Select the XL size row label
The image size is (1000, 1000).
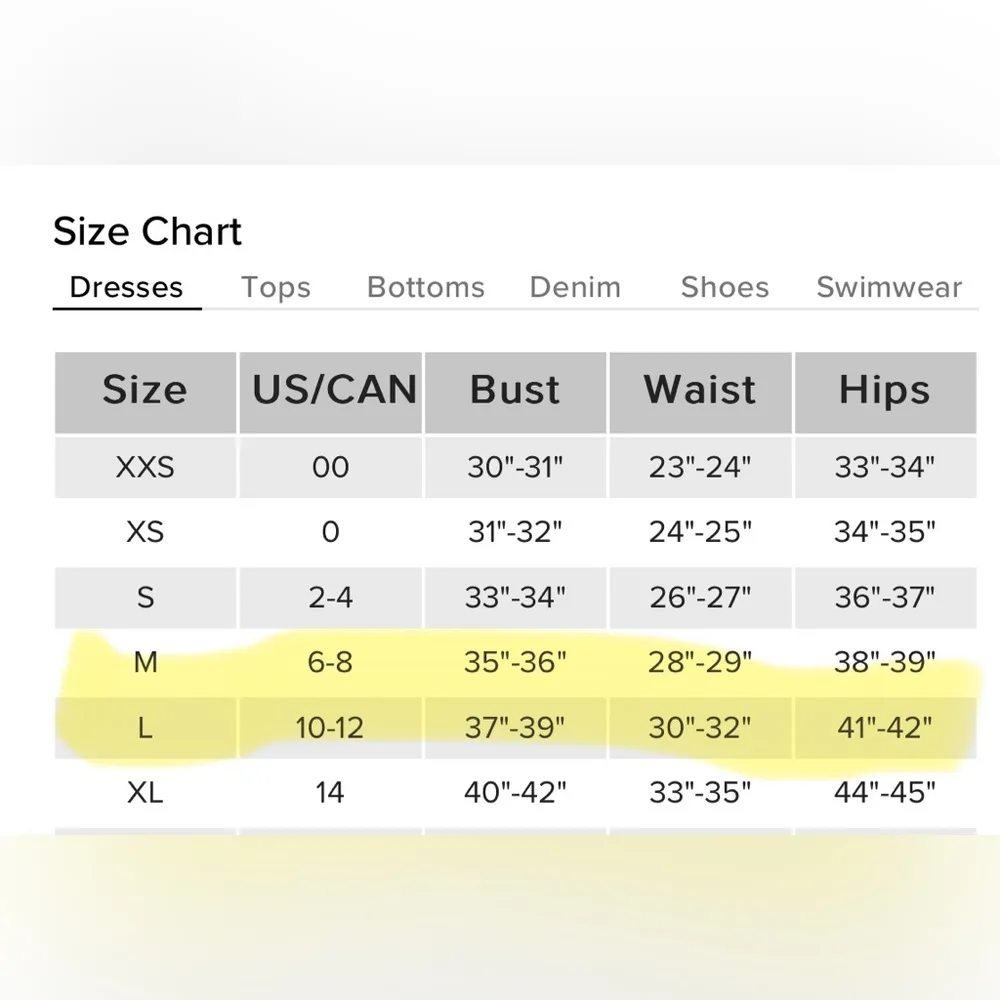(x=145, y=793)
